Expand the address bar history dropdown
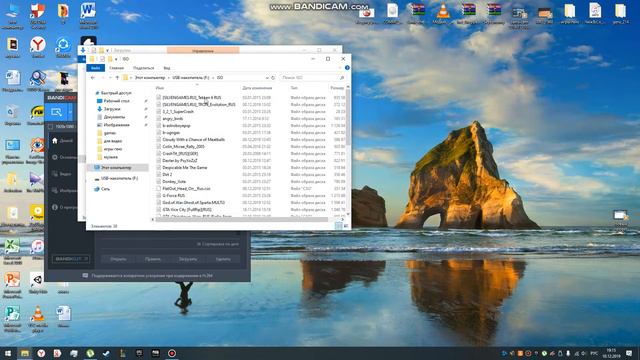The height and width of the screenshot is (360, 640). tap(267, 78)
